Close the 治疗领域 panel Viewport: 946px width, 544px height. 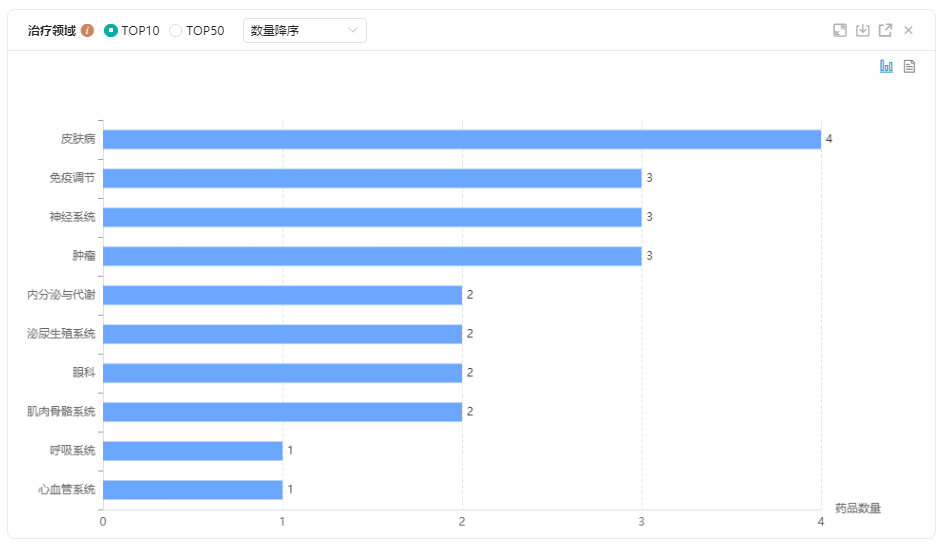coord(909,31)
